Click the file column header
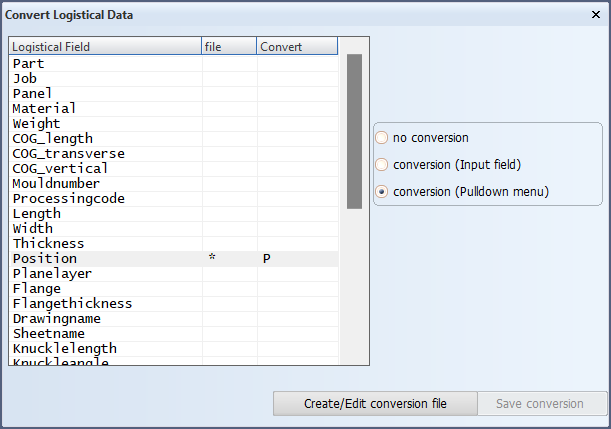The height and width of the screenshot is (429, 611). click(229, 46)
